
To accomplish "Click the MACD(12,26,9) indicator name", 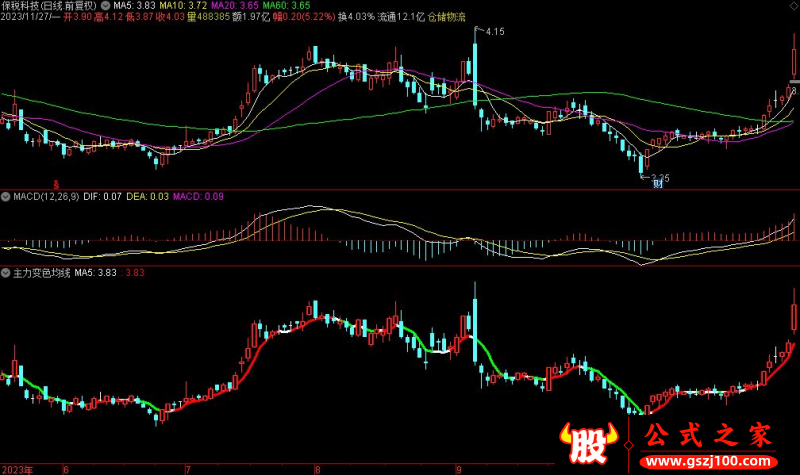I will coord(46,196).
